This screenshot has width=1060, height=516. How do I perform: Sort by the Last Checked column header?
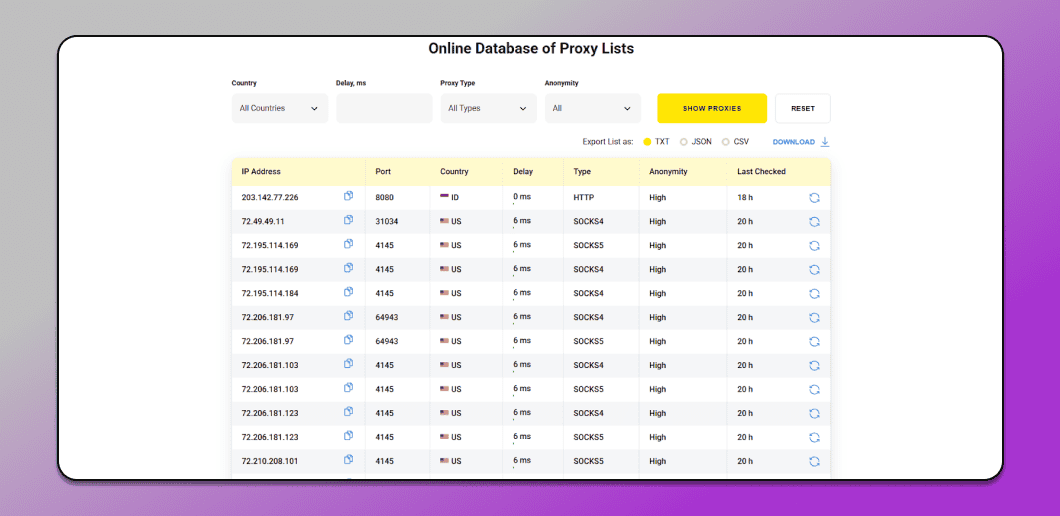coord(761,172)
